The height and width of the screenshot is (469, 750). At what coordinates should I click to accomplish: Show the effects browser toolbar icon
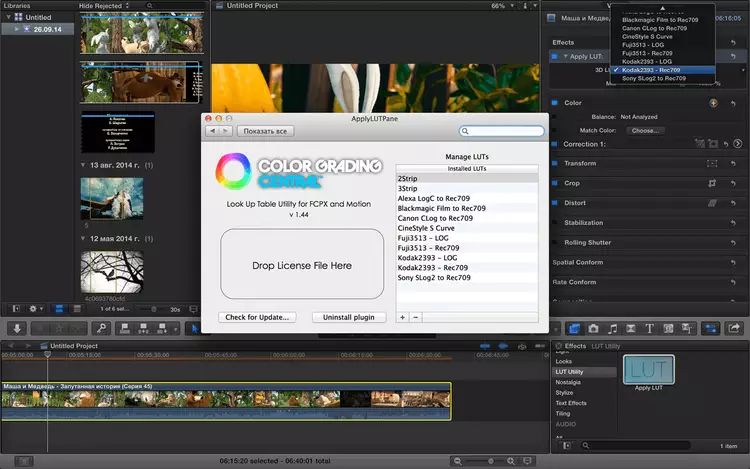[x=574, y=328]
